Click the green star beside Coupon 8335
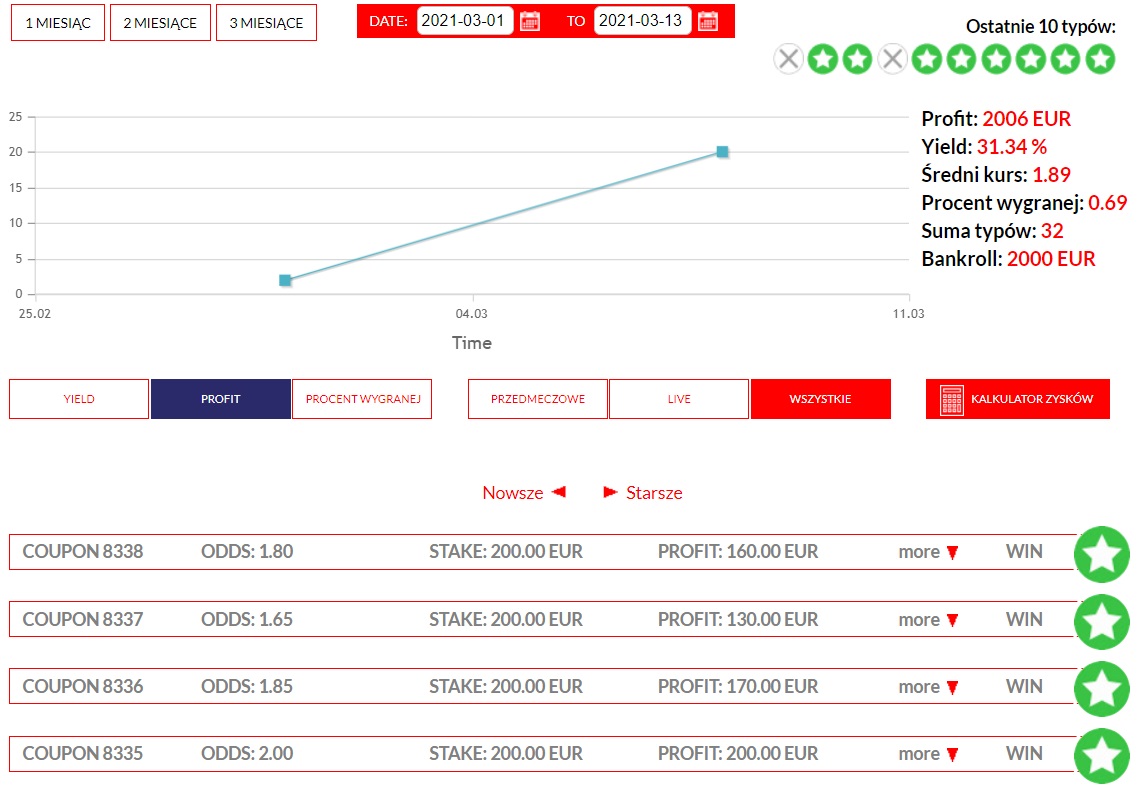Screen dimensions: 1139x787 click(1101, 756)
